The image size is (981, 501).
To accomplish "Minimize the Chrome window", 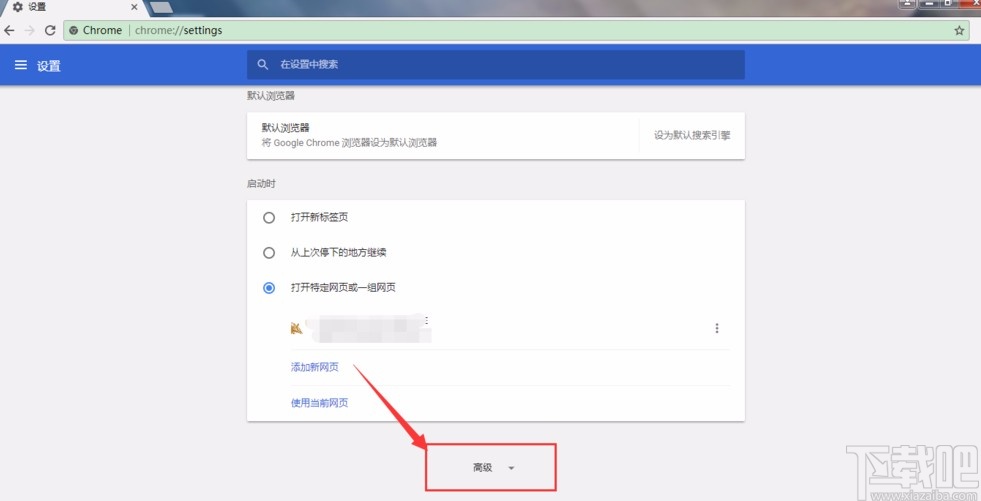I will pos(929,3).
